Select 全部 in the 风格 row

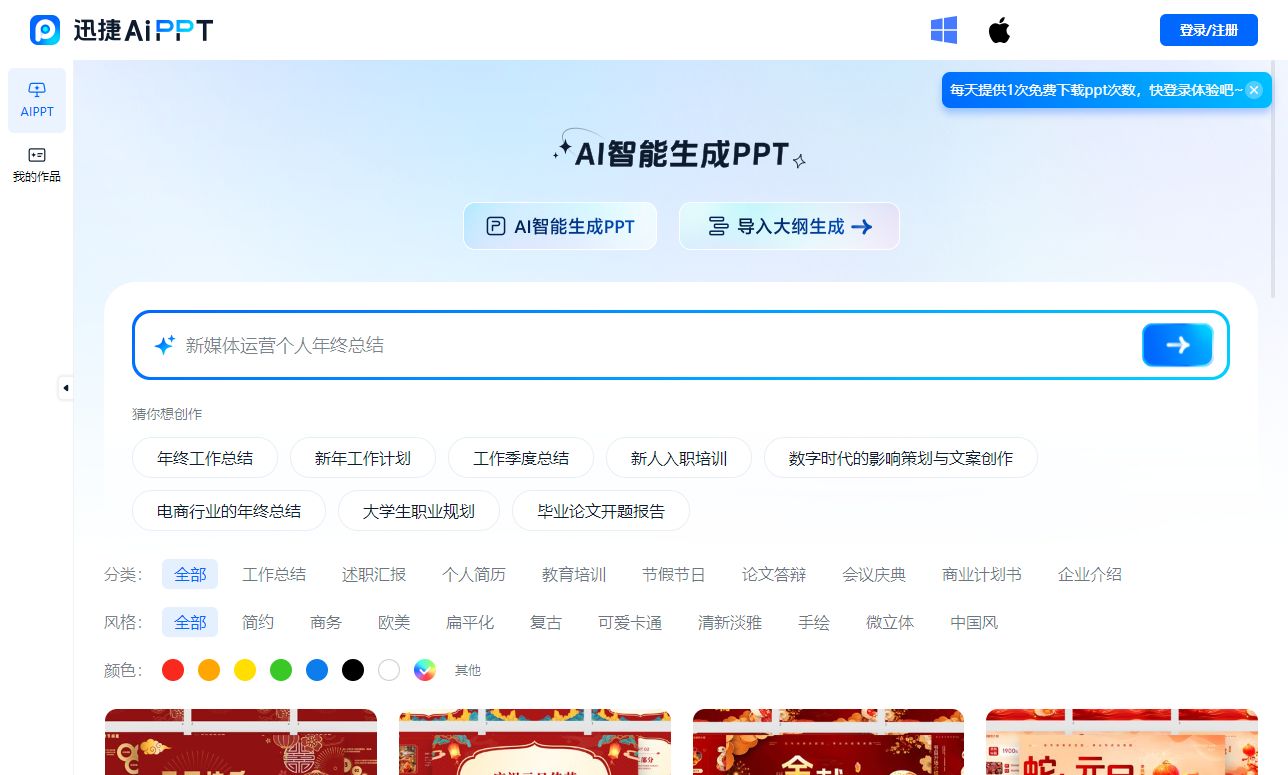(x=190, y=622)
